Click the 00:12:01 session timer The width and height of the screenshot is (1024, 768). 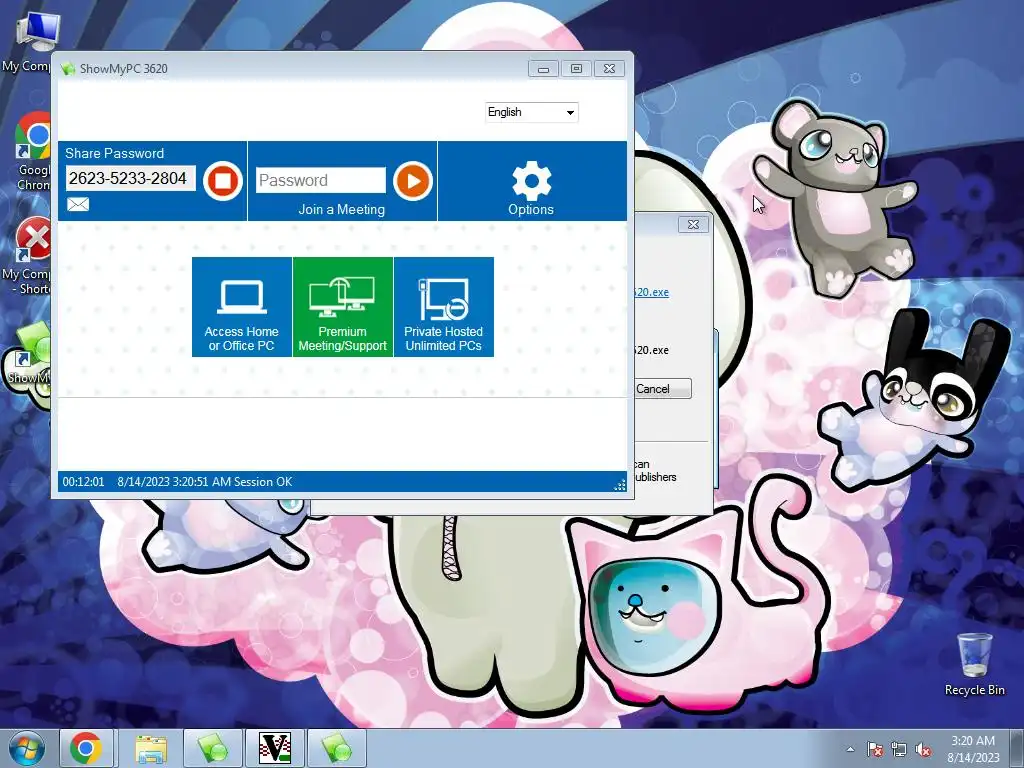pos(84,482)
